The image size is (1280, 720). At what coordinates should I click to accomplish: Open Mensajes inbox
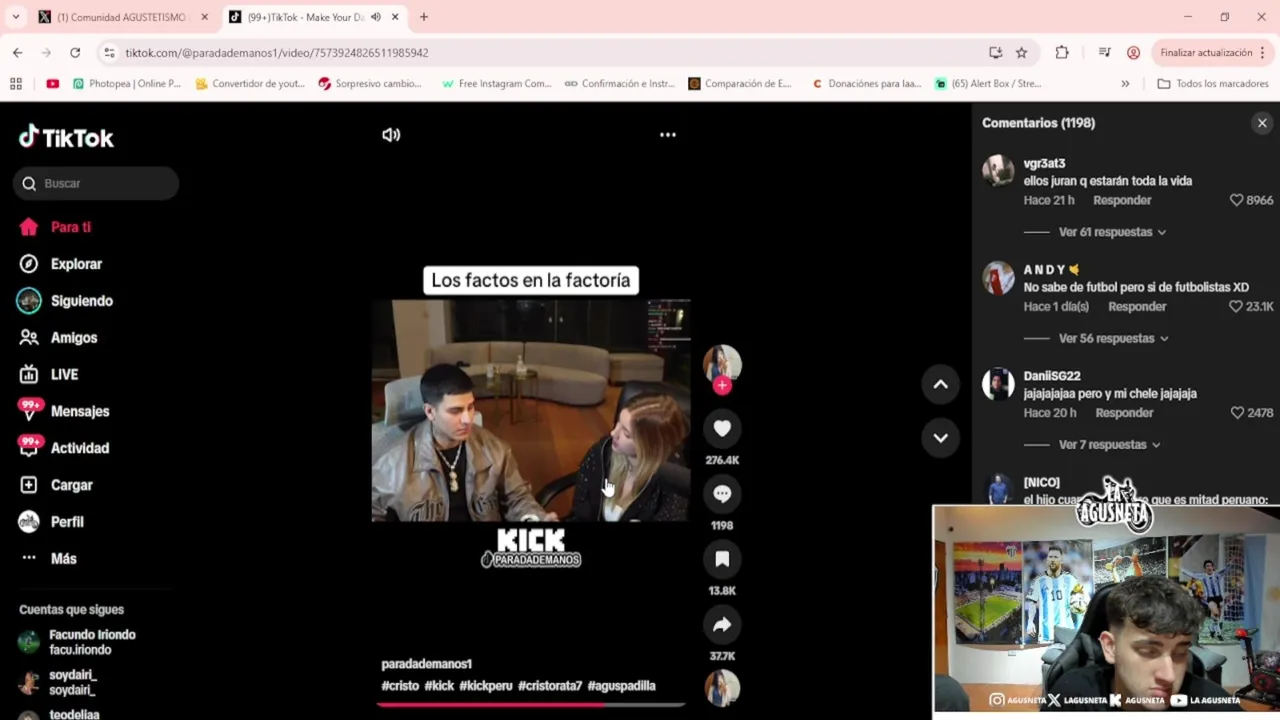coord(80,412)
